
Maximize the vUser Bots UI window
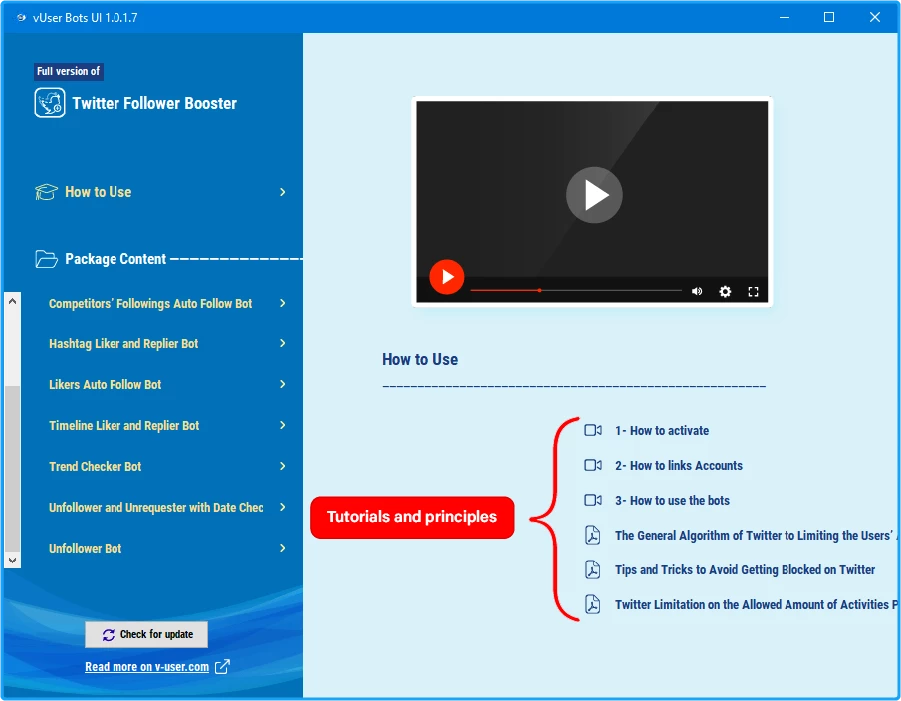(829, 17)
